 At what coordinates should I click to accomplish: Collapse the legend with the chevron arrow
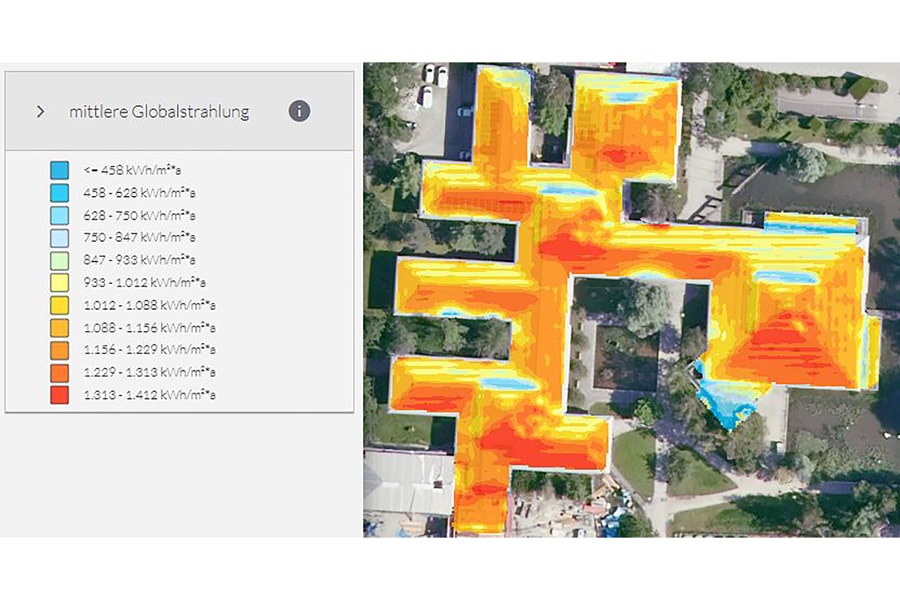click(x=40, y=111)
